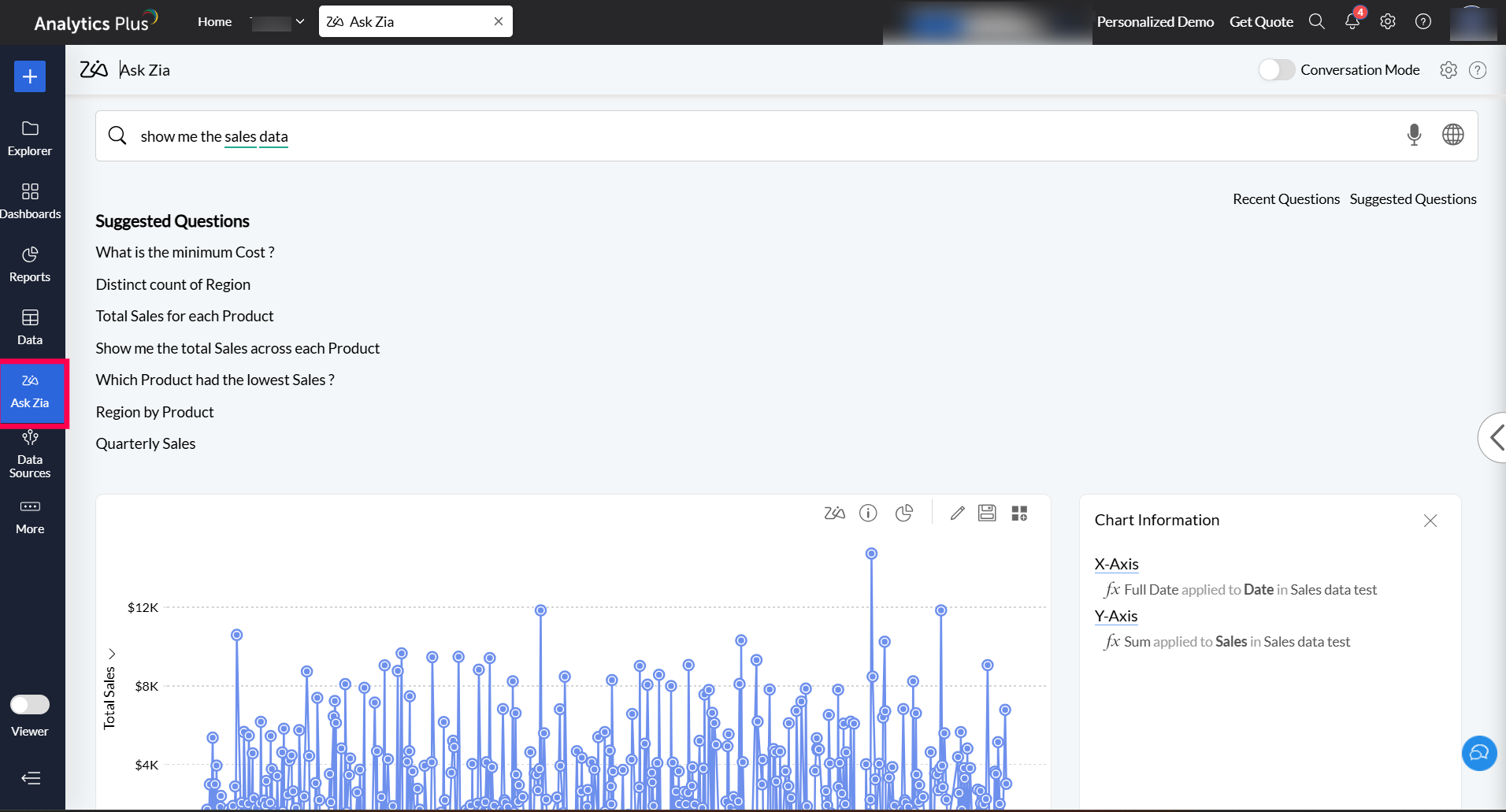Select 'Total Sales for each Product' suggestion
The height and width of the screenshot is (812, 1506).
[184, 316]
